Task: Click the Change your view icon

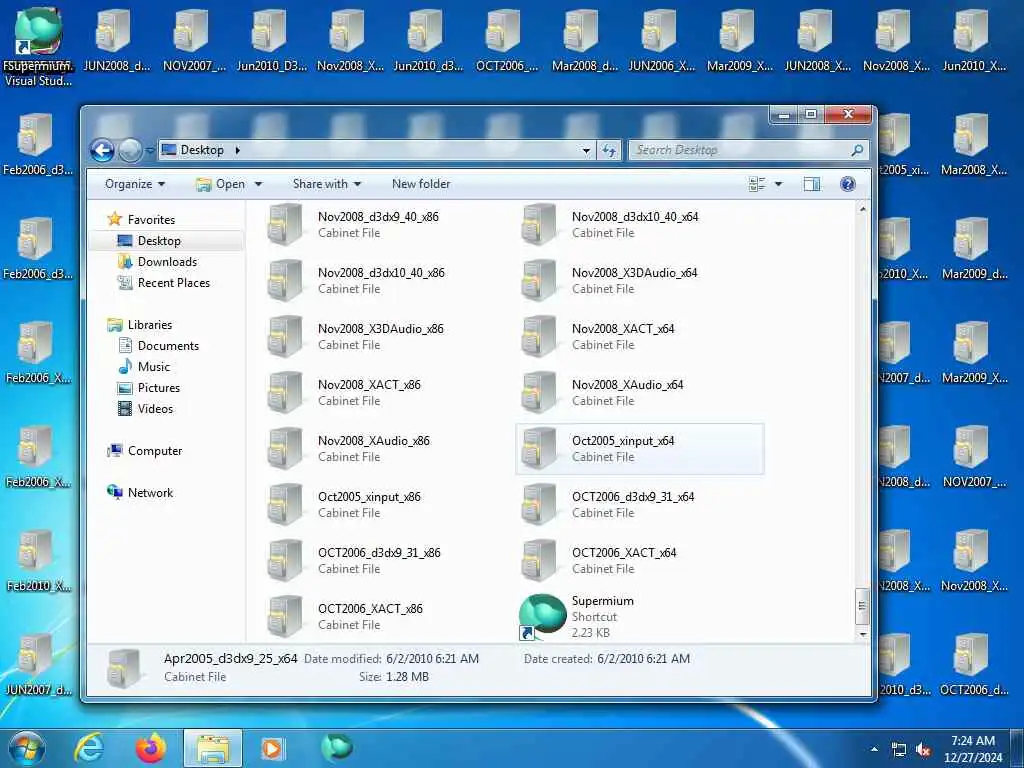Action: coord(758,185)
